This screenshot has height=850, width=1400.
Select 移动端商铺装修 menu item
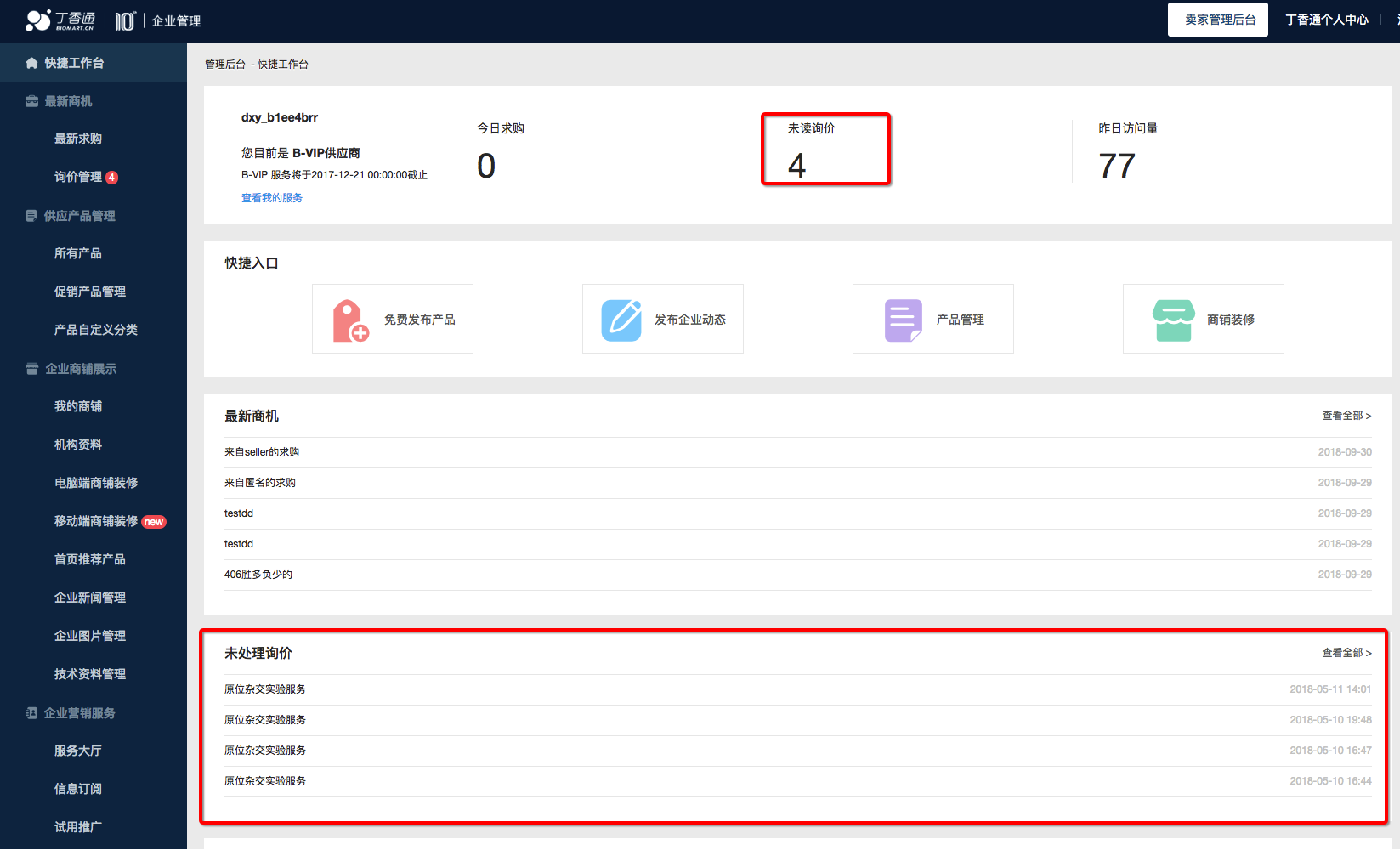(x=95, y=521)
